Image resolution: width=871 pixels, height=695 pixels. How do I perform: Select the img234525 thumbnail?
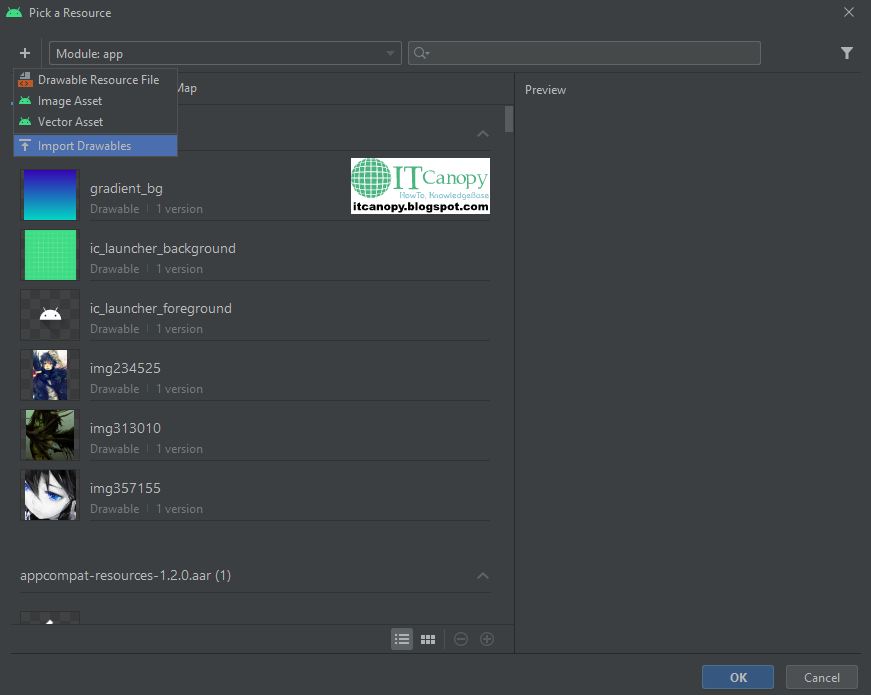(x=50, y=375)
